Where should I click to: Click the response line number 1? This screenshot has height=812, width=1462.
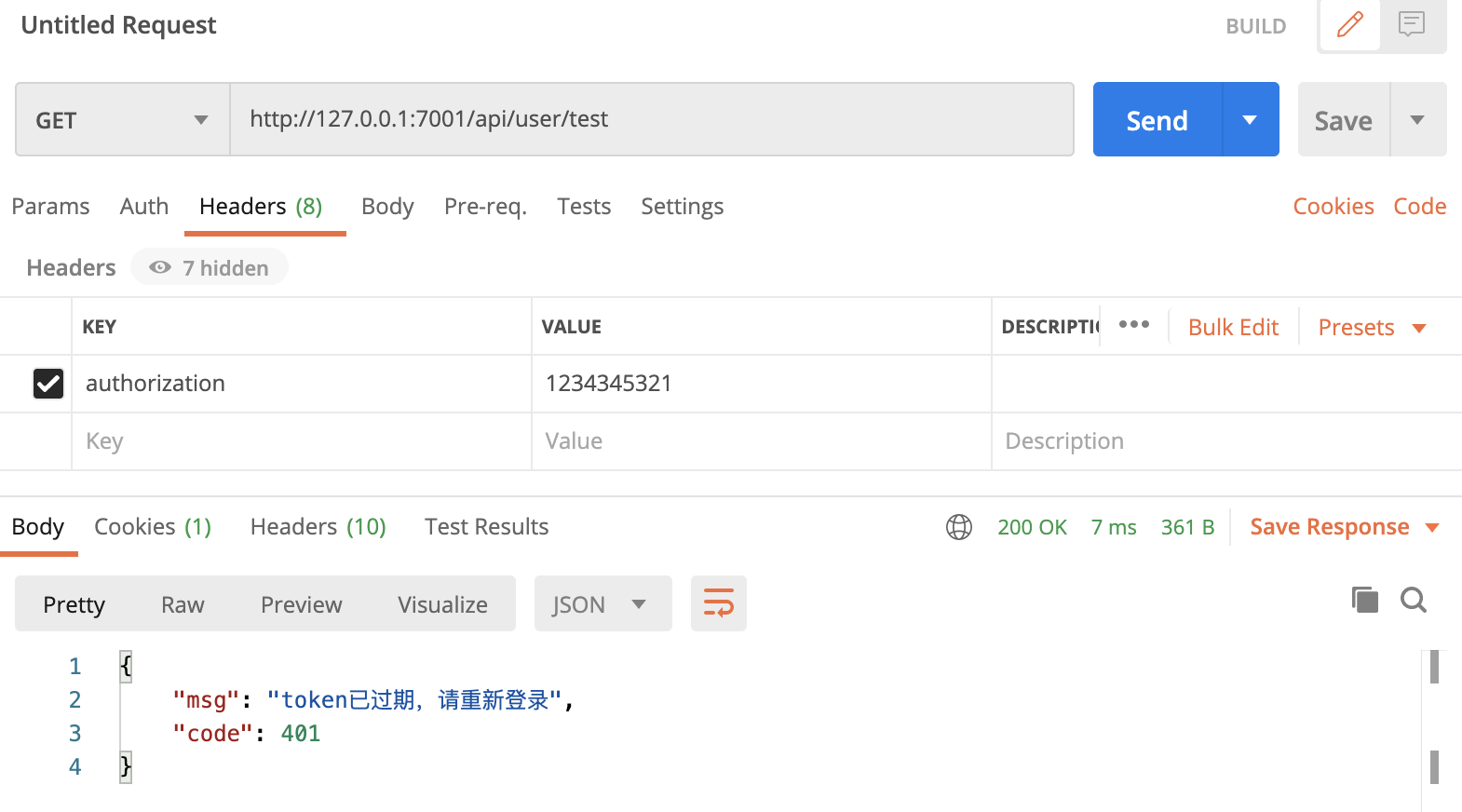click(74, 667)
